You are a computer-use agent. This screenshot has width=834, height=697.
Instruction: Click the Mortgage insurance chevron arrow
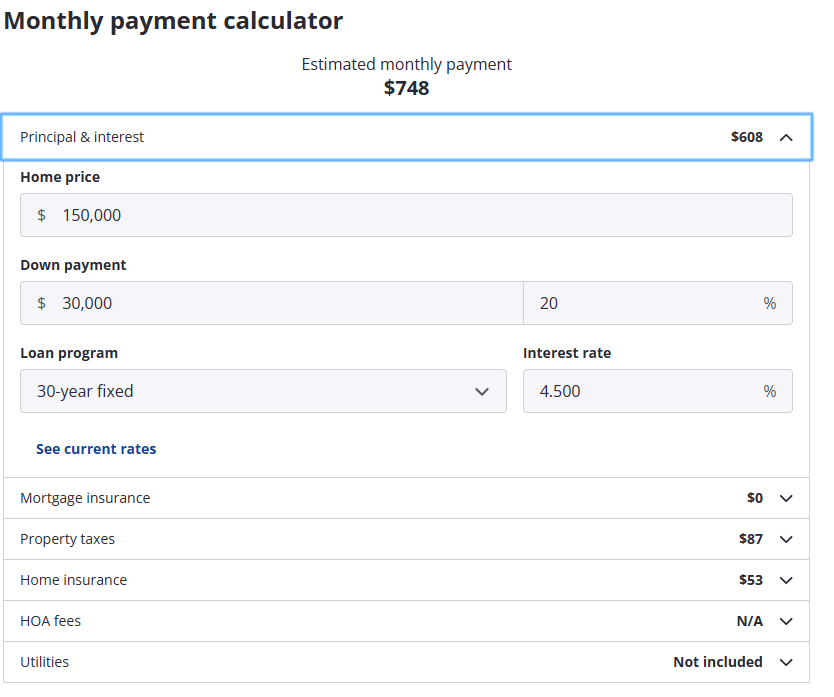click(786, 498)
